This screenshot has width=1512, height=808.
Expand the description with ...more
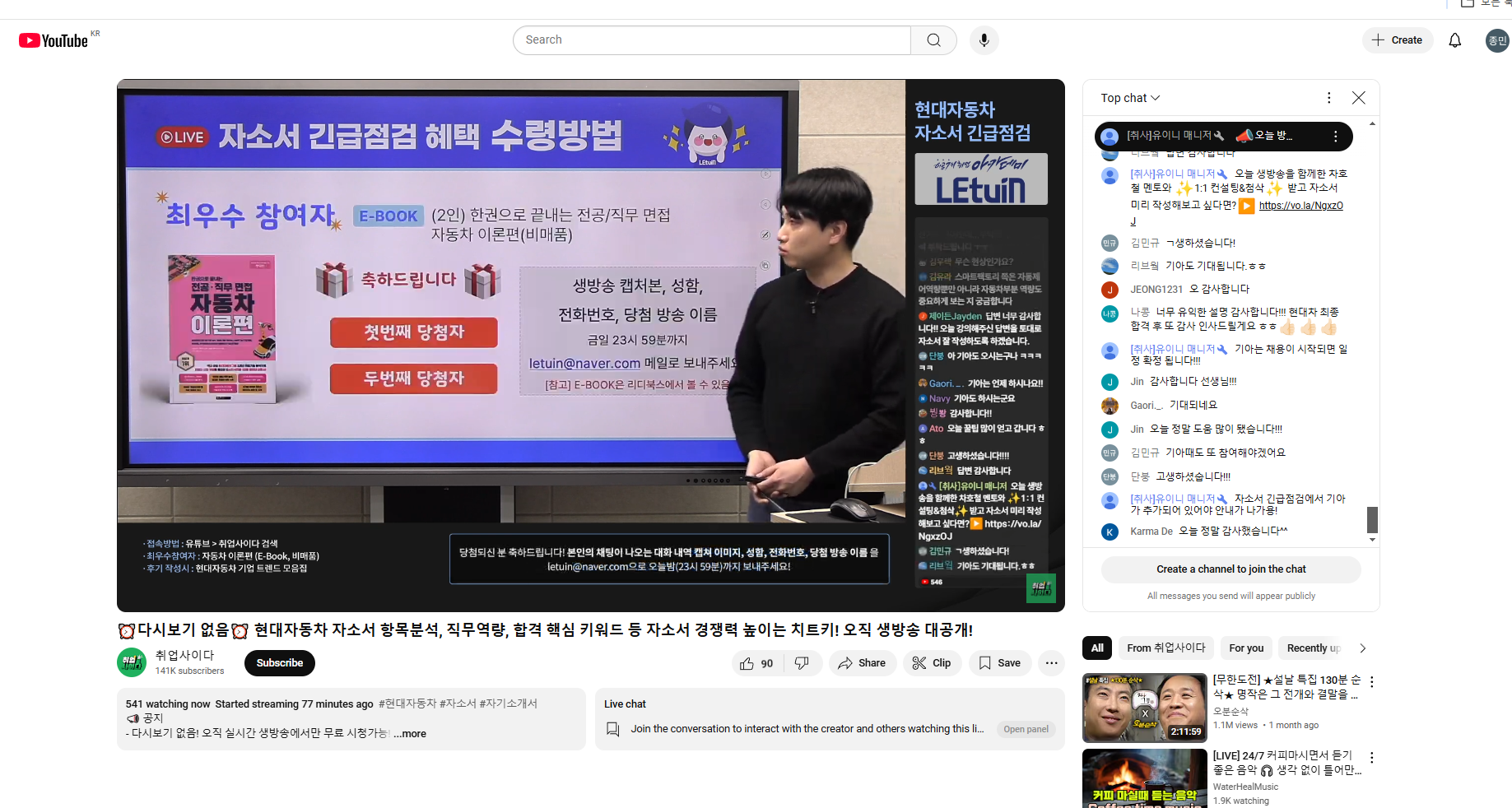tap(410, 734)
